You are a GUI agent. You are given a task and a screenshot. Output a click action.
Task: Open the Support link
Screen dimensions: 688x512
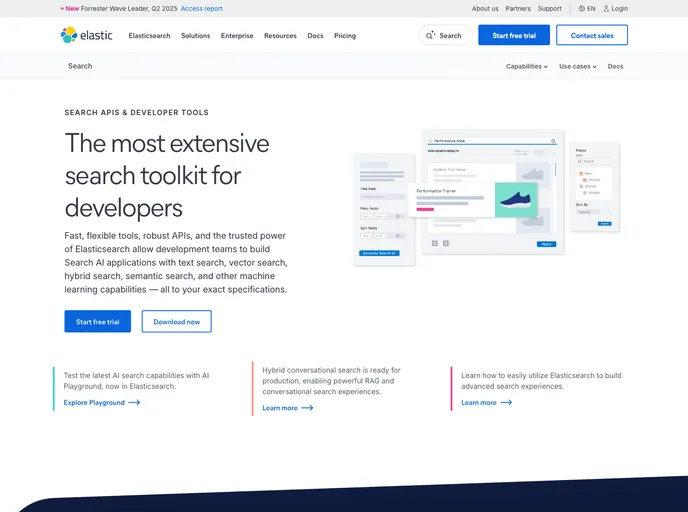549,8
